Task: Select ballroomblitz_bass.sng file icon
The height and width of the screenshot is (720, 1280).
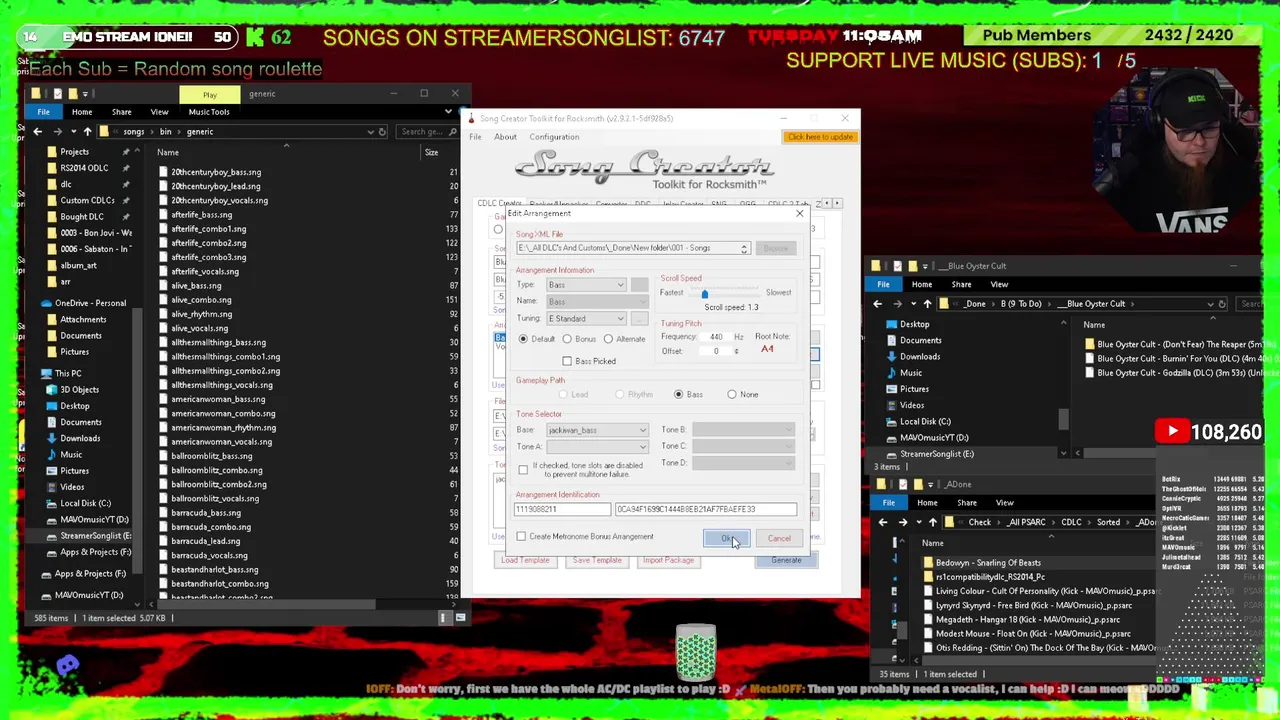Action: click(165, 456)
